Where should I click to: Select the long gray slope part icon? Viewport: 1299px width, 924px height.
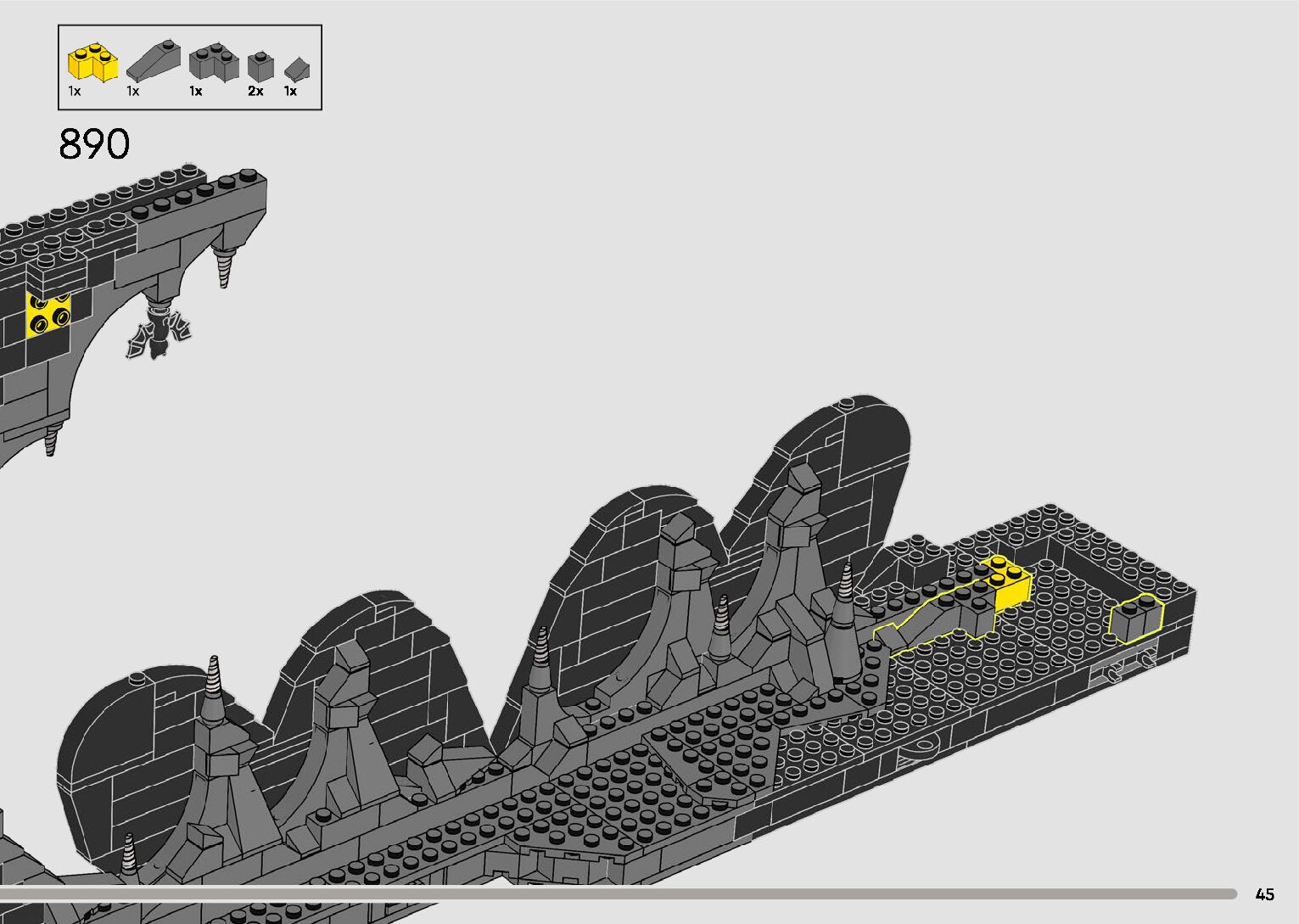click(154, 59)
